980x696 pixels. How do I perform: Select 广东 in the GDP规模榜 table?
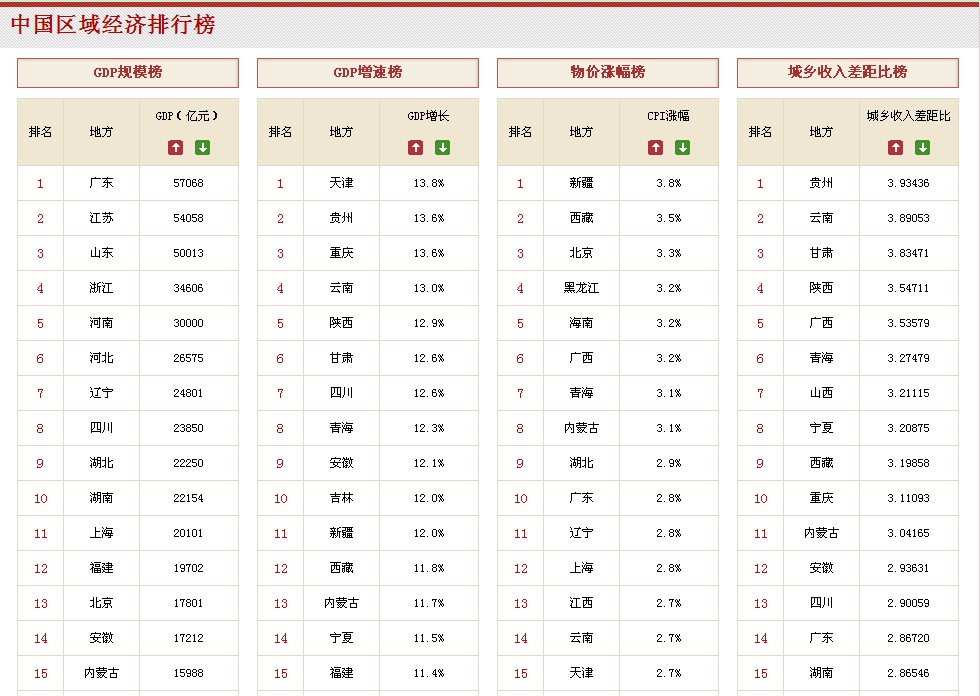[101, 183]
